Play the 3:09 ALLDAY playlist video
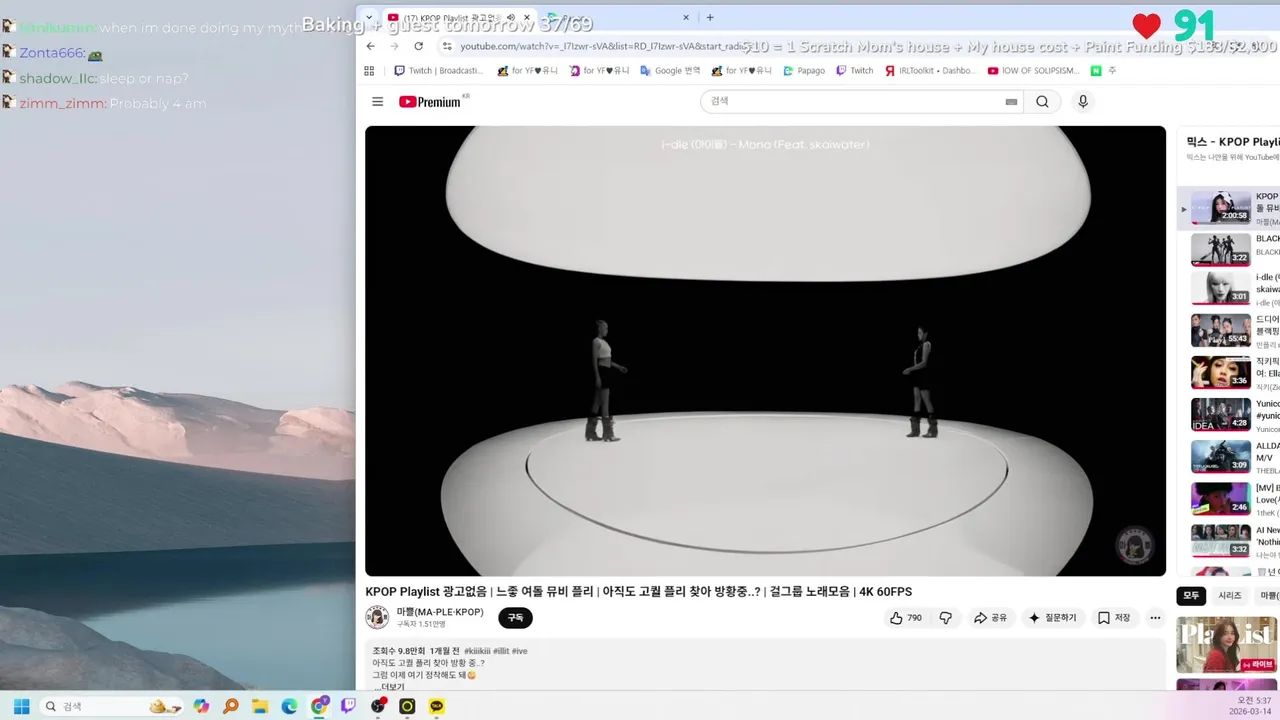Image resolution: width=1280 pixels, height=720 pixels. click(1220, 456)
